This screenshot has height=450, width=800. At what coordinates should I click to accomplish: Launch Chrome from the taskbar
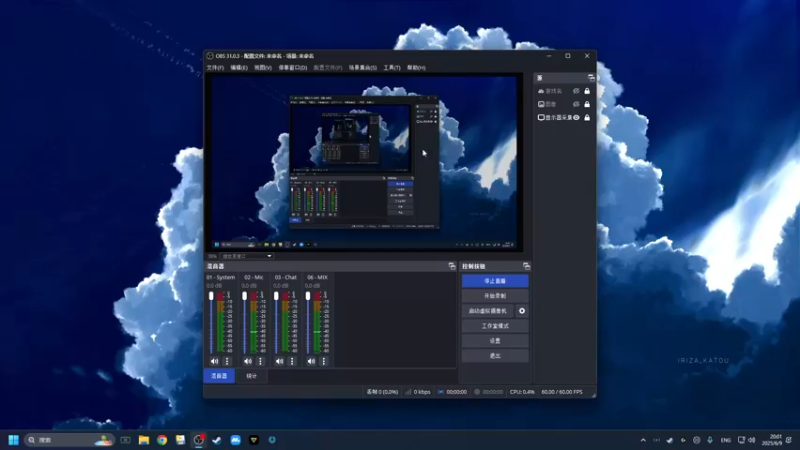pyautogui.click(x=162, y=440)
